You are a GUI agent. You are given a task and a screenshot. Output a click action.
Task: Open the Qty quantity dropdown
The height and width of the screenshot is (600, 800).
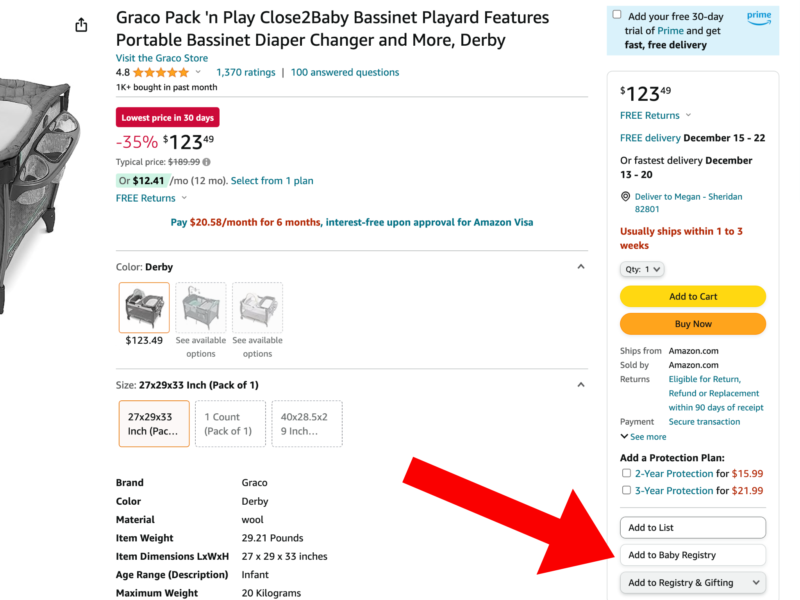click(642, 269)
